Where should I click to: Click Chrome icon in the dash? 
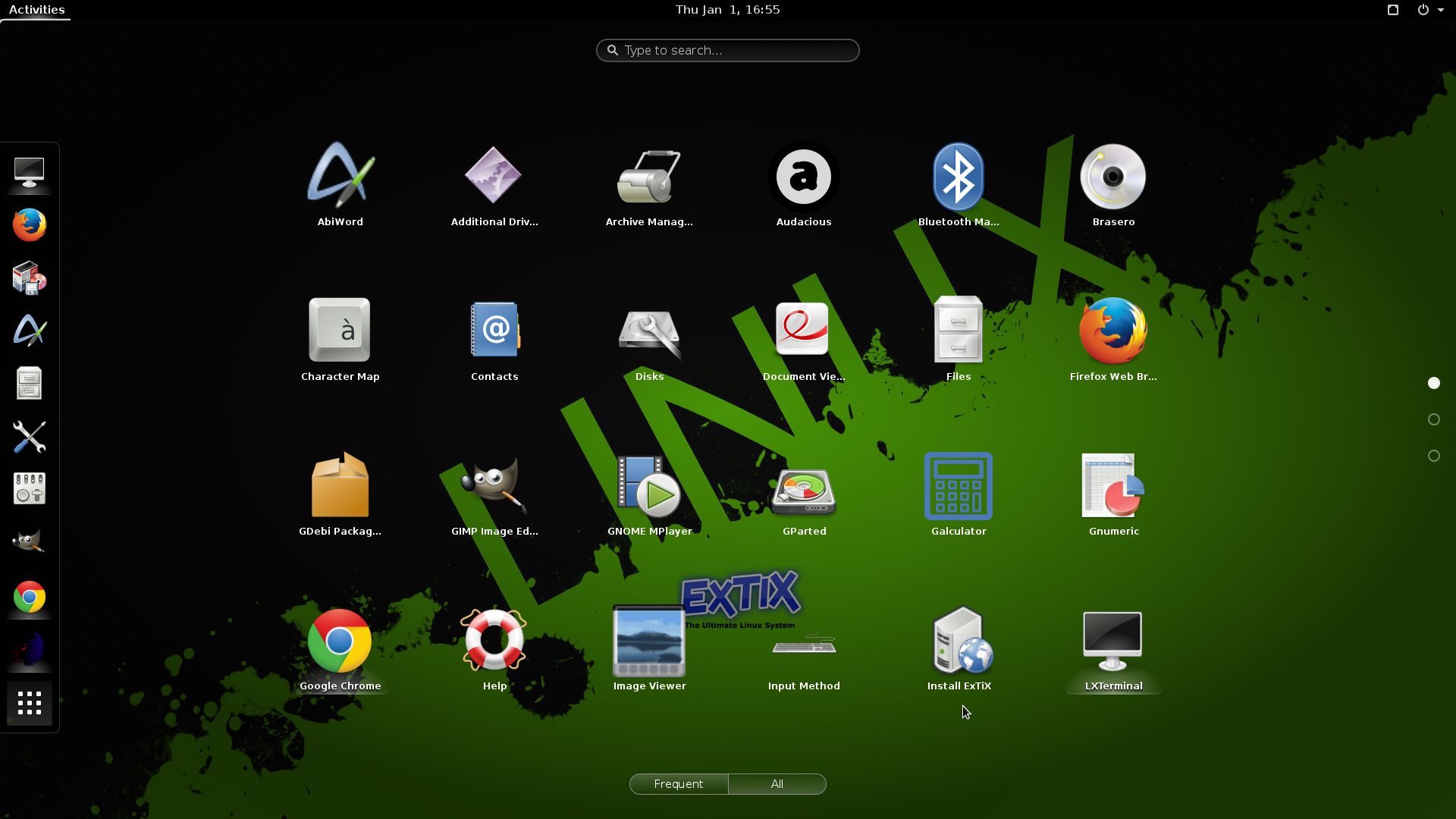30,598
